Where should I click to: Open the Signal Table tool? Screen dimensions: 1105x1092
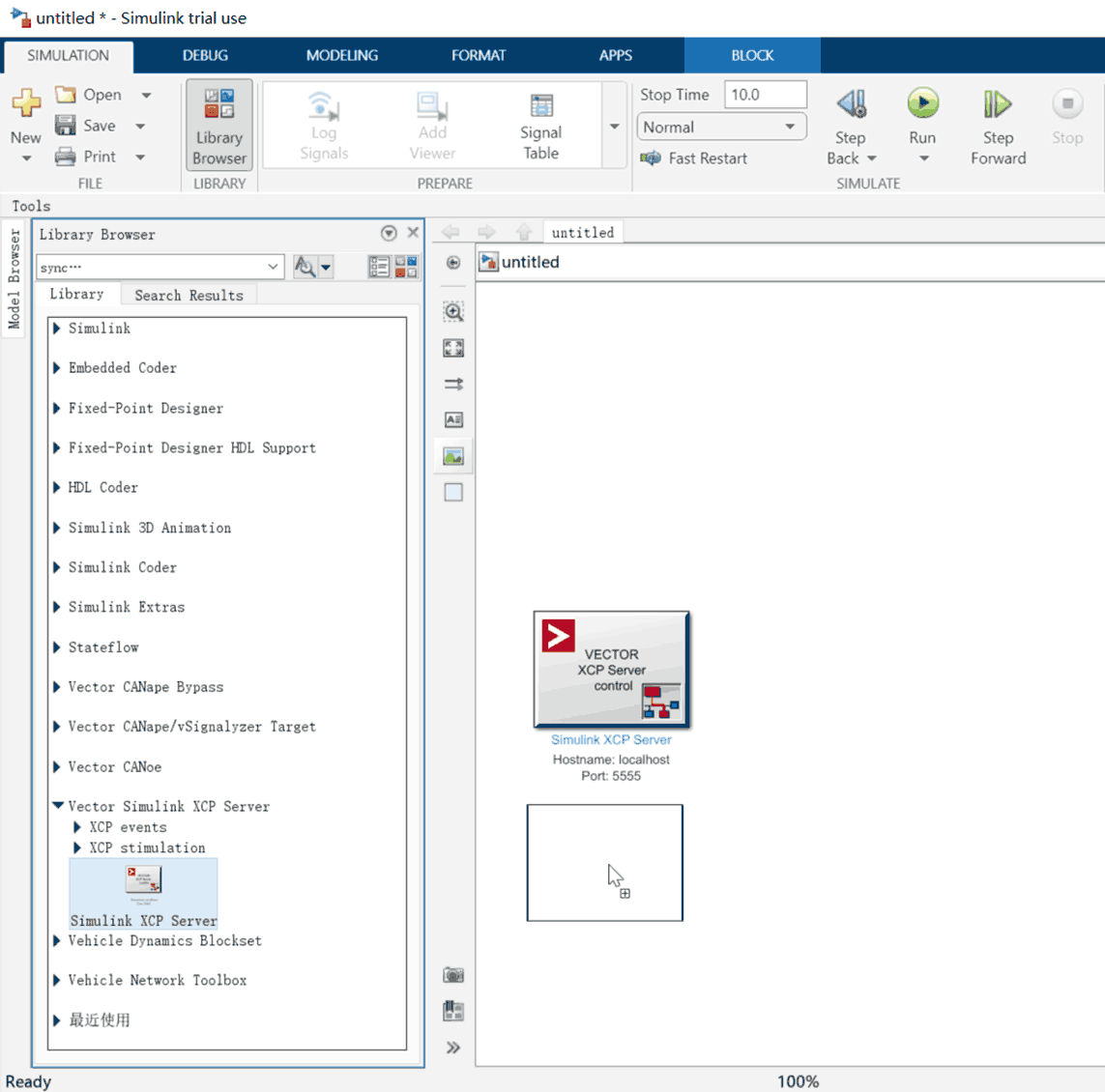point(540,127)
